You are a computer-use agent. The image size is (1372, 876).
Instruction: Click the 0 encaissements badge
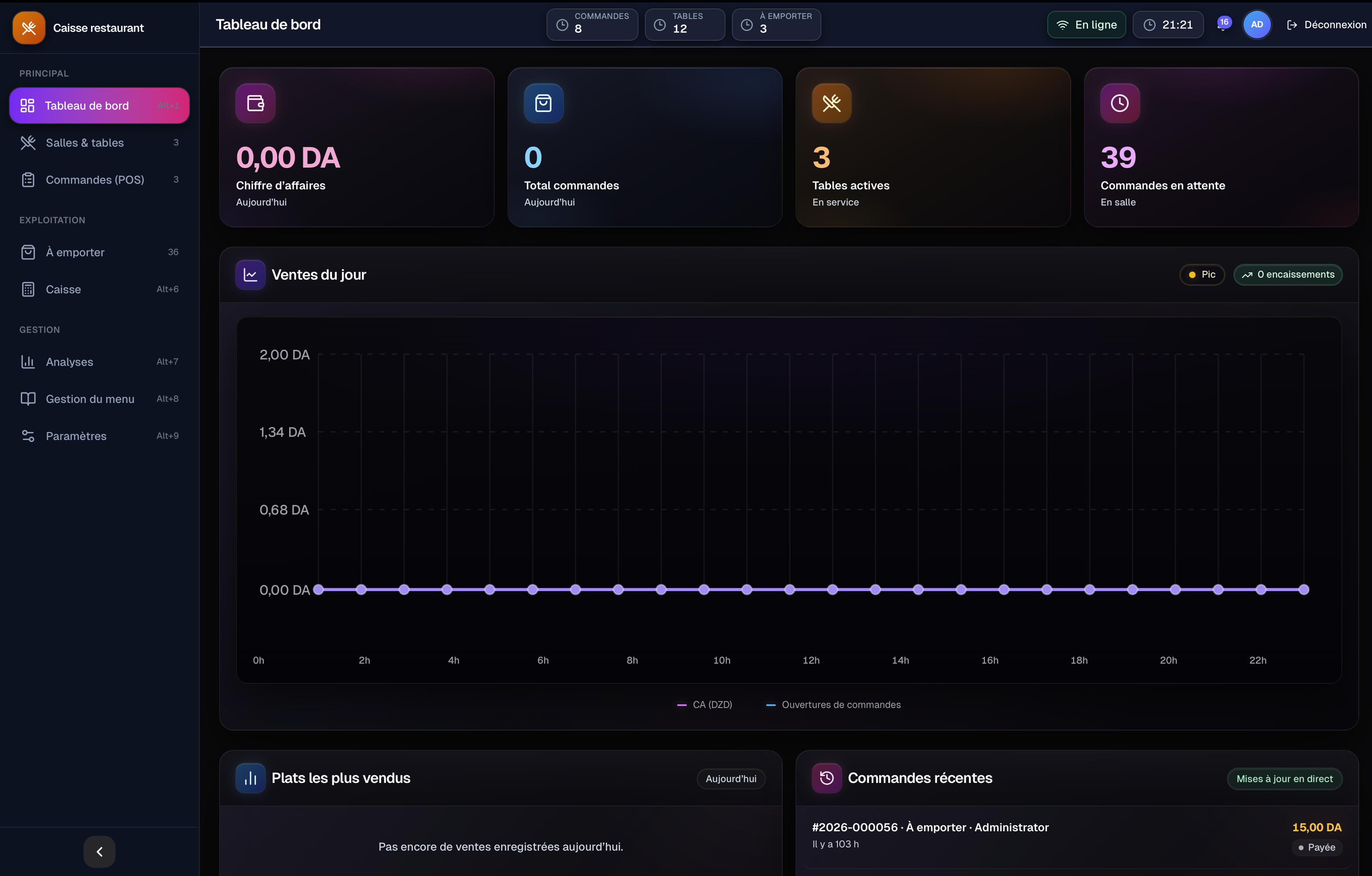coord(1288,275)
